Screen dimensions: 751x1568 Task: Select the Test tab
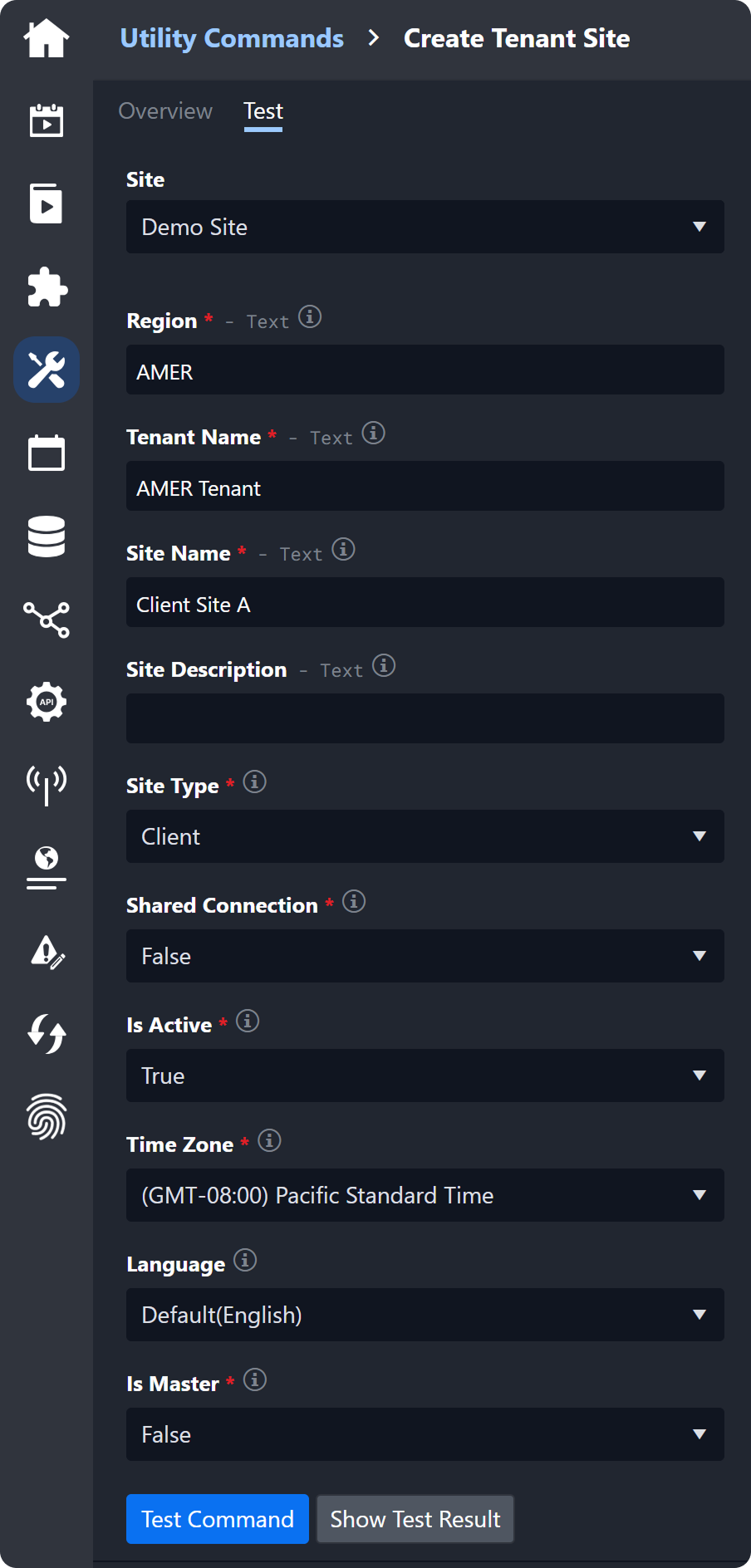(263, 111)
